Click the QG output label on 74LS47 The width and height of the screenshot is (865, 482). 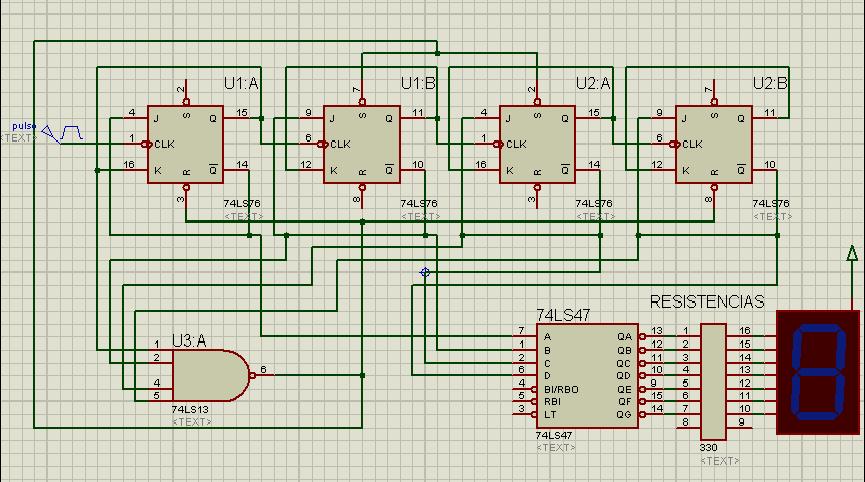(624, 415)
